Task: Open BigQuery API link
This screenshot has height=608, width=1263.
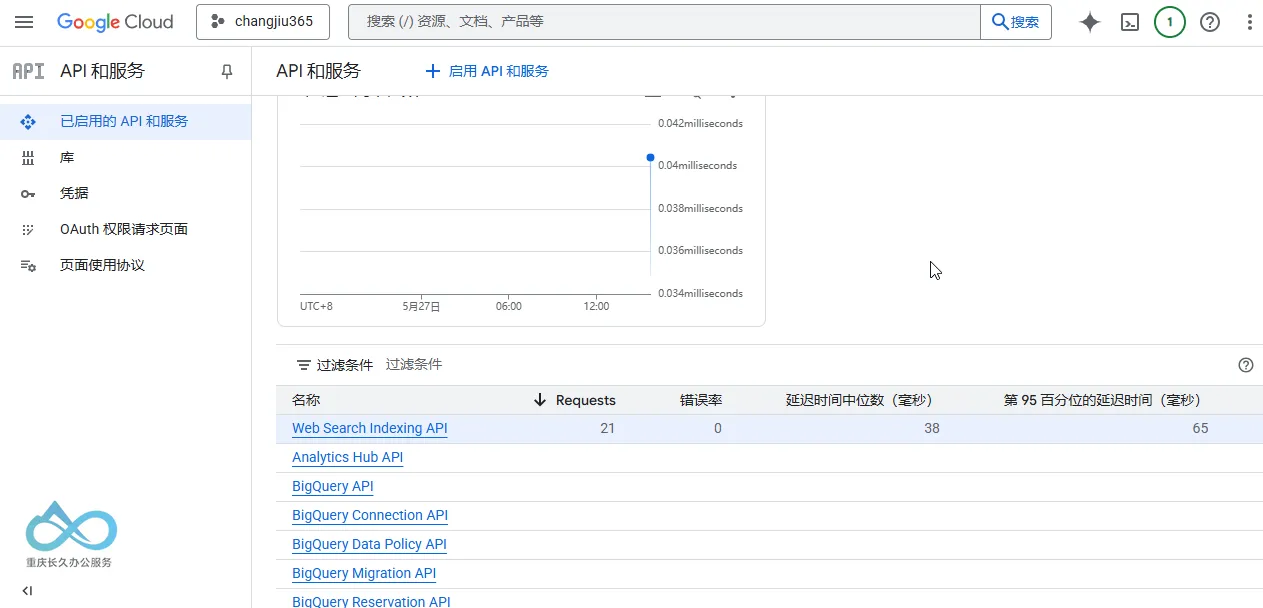Action: point(332,486)
